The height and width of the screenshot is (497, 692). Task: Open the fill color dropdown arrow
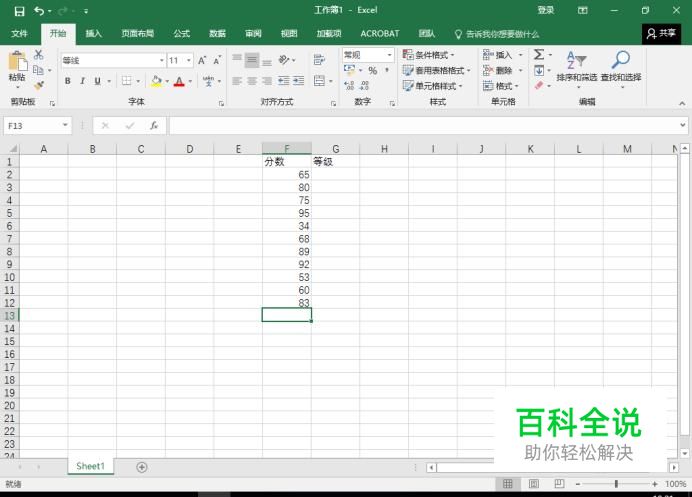tap(167, 81)
